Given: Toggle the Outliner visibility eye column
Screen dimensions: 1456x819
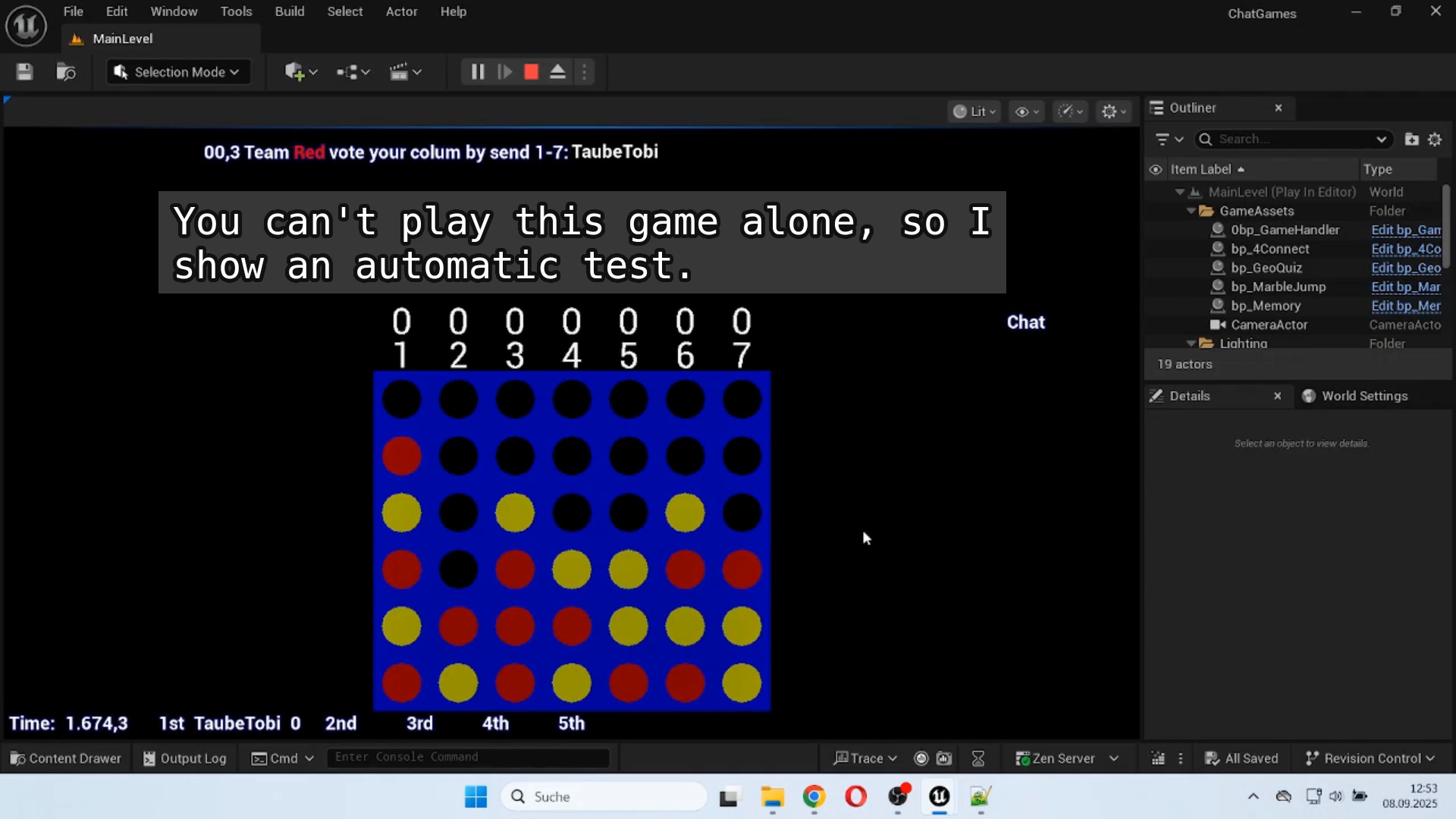Looking at the screenshot, I should 1155,170.
